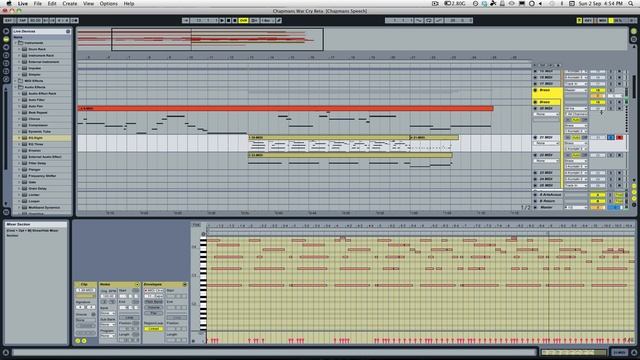Open 21 MIDI None chooser dropdown

click(546, 143)
